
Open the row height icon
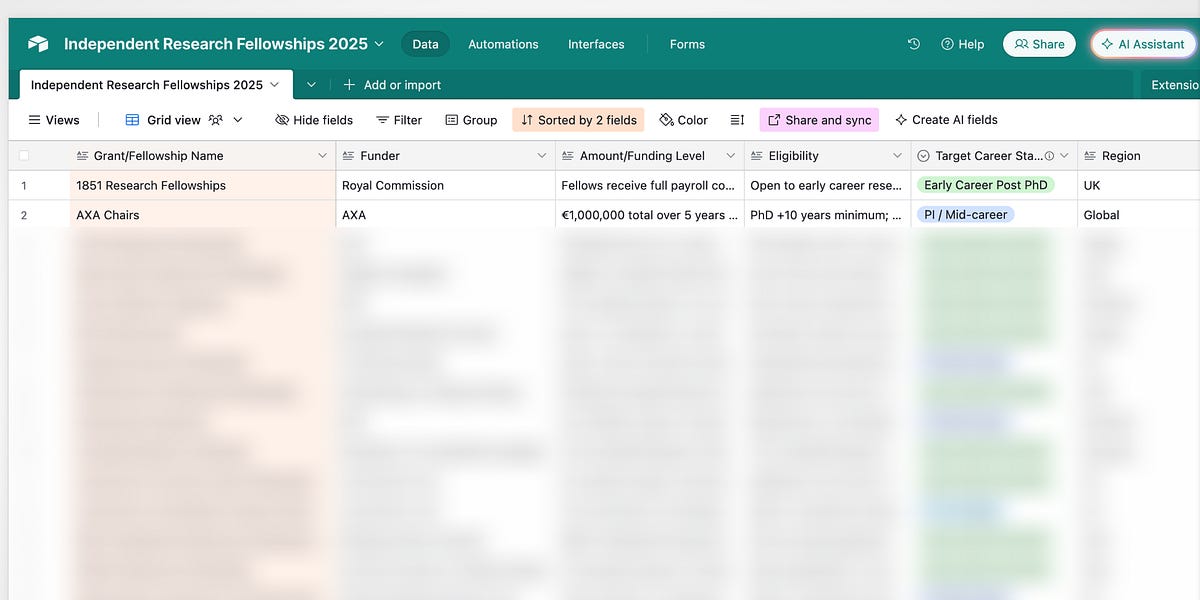737,120
